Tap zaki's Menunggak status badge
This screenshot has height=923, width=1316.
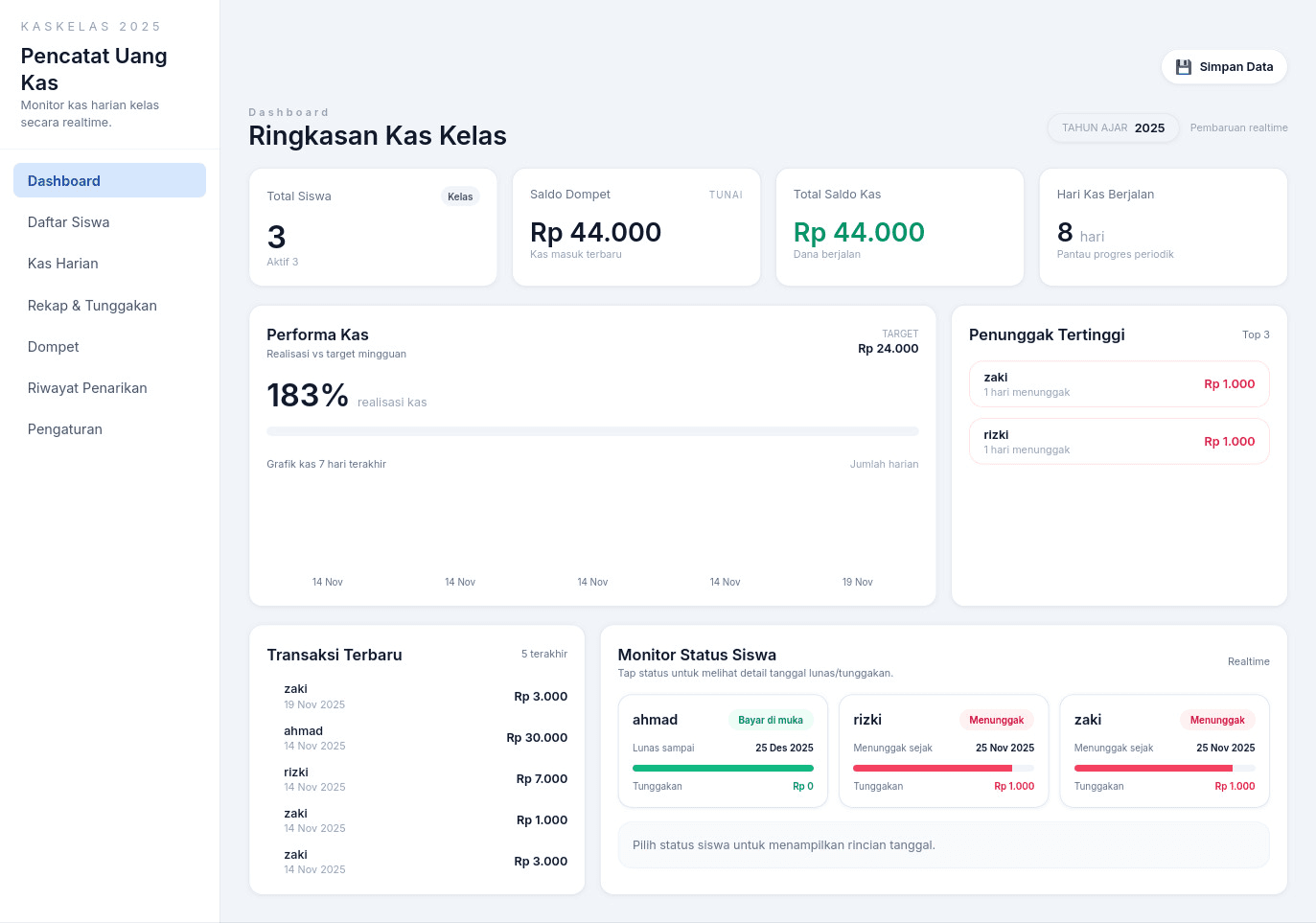1217,720
